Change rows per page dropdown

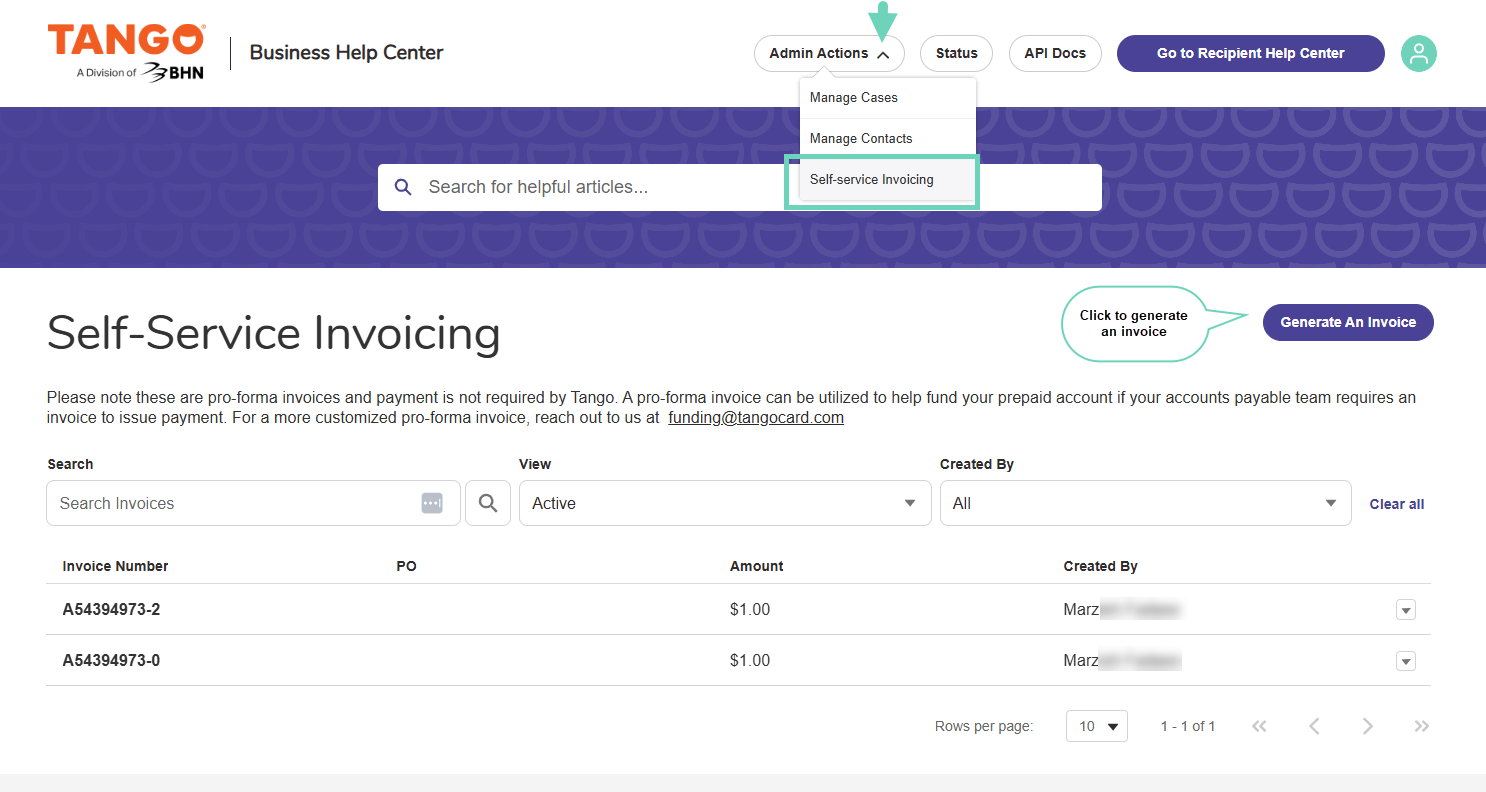[x=1096, y=726]
